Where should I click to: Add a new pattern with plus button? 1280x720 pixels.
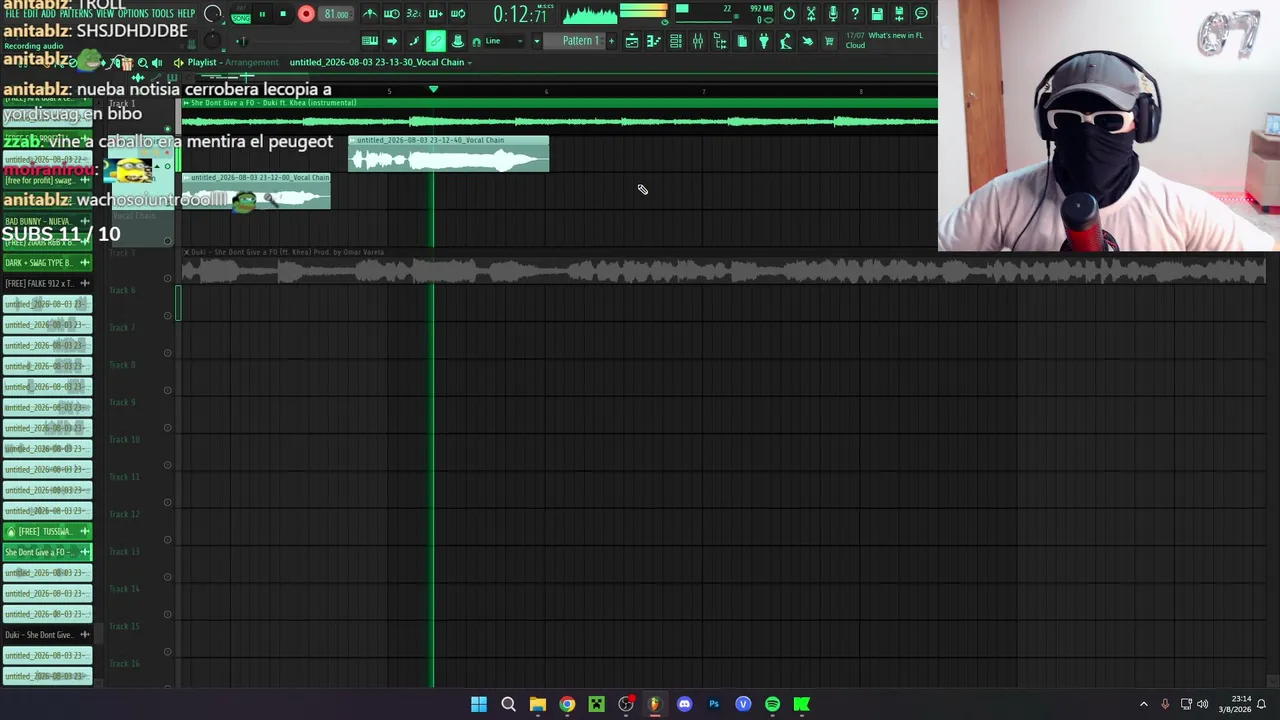click(x=611, y=41)
